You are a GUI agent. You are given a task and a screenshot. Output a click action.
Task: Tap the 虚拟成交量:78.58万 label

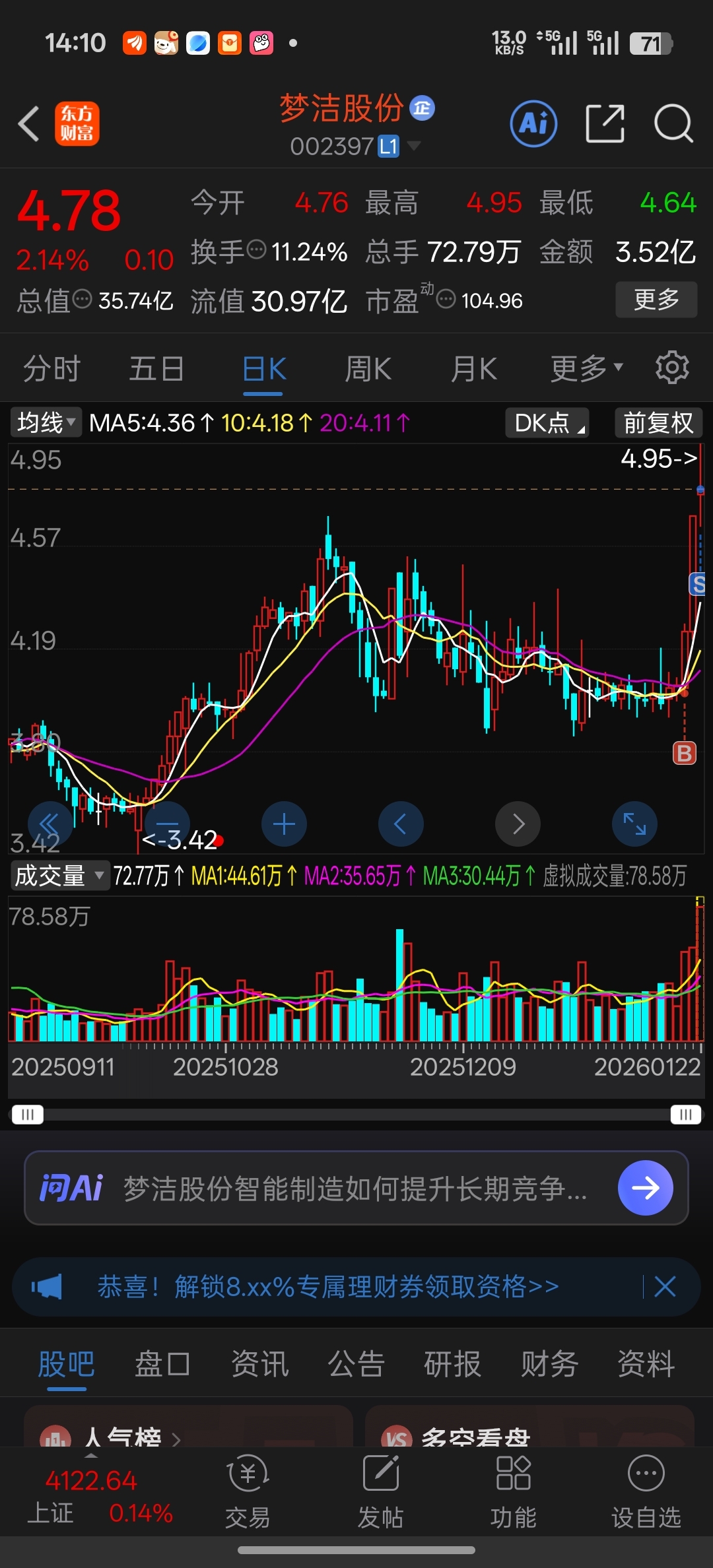tap(614, 876)
